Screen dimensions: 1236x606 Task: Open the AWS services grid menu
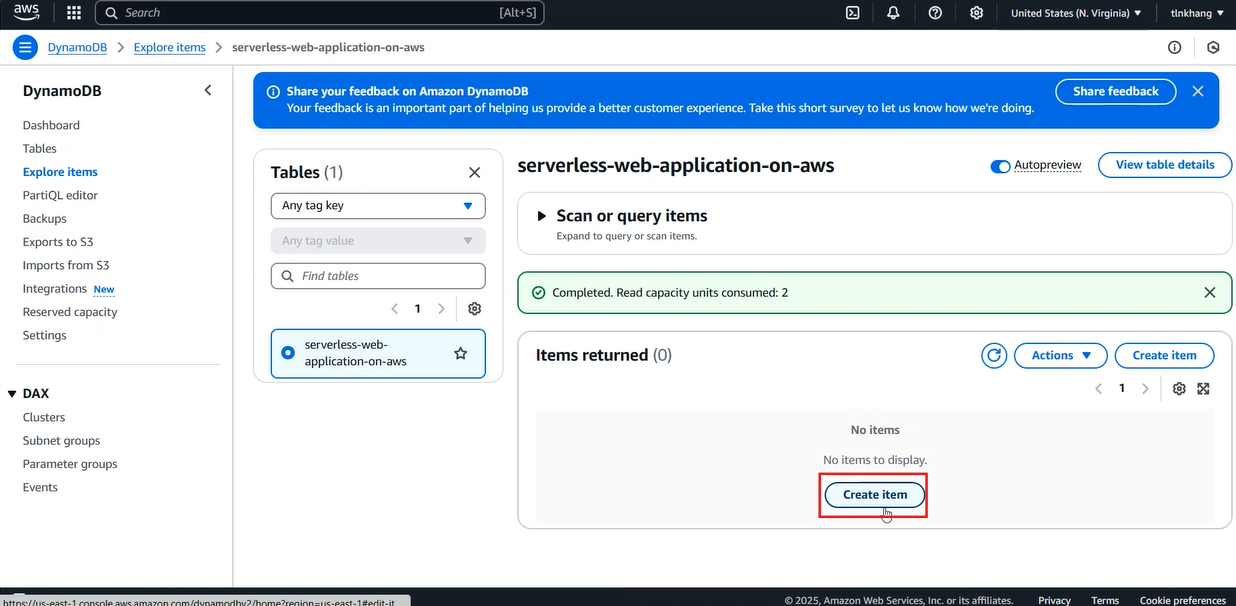(x=74, y=13)
